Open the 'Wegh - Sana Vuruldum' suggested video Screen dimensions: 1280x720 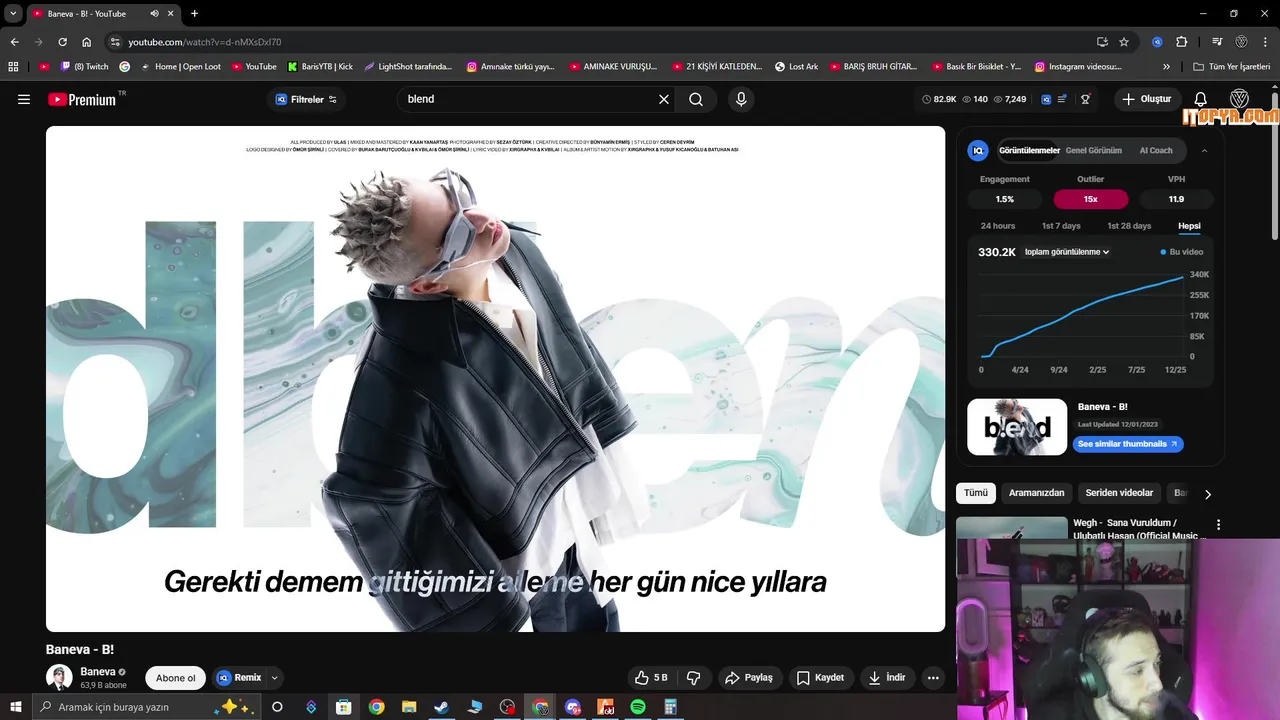coord(1138,528)
